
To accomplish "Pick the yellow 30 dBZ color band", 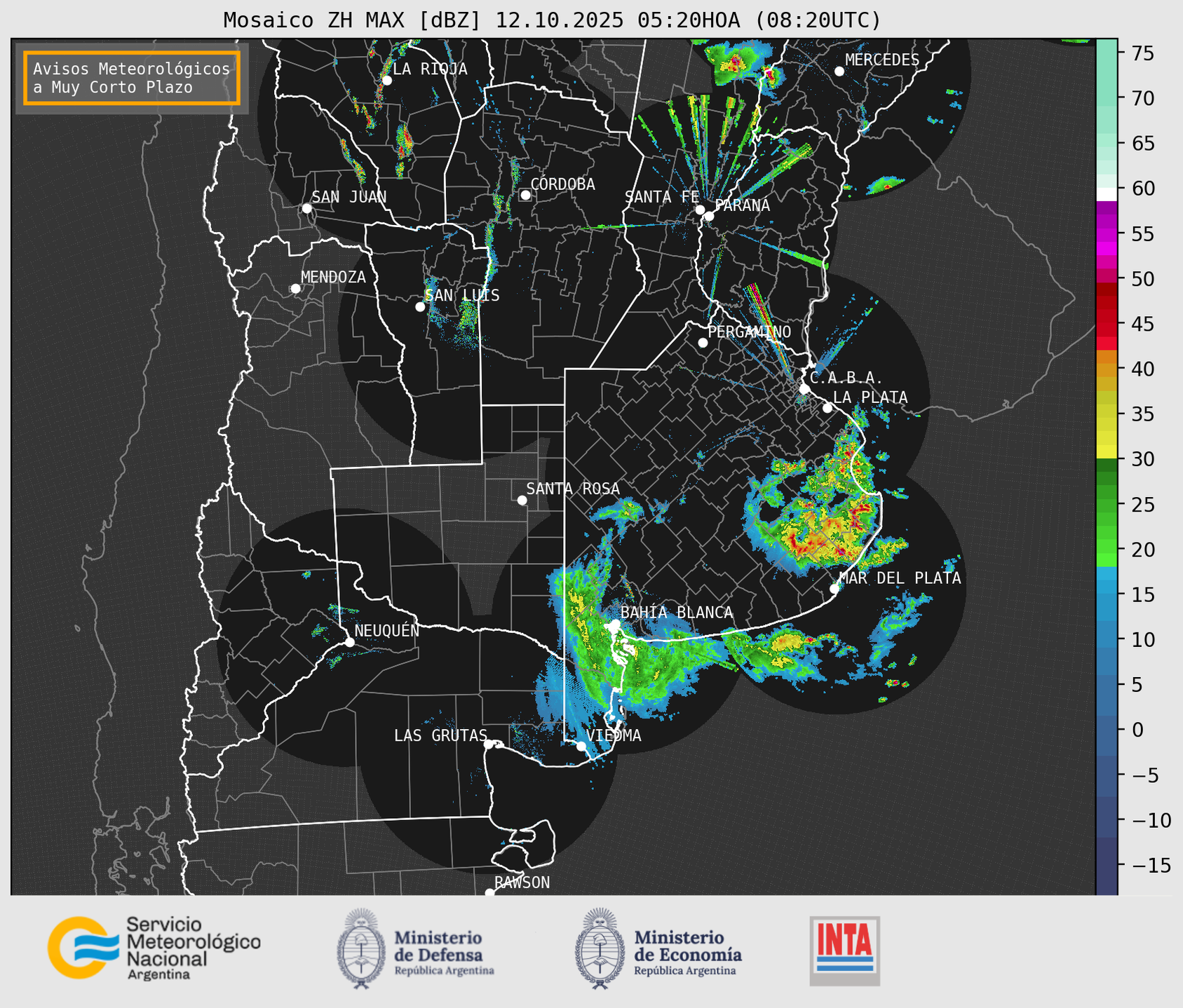I will [x=1106, y=452].
